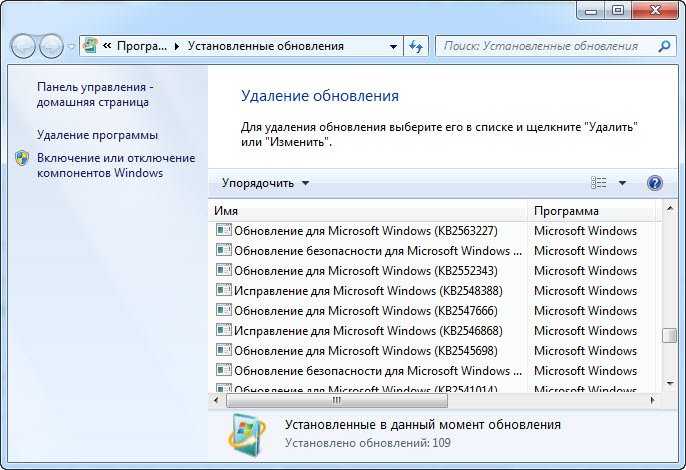Close the Installed Updates window
The image size is (686, 470).
pos(655,11)
